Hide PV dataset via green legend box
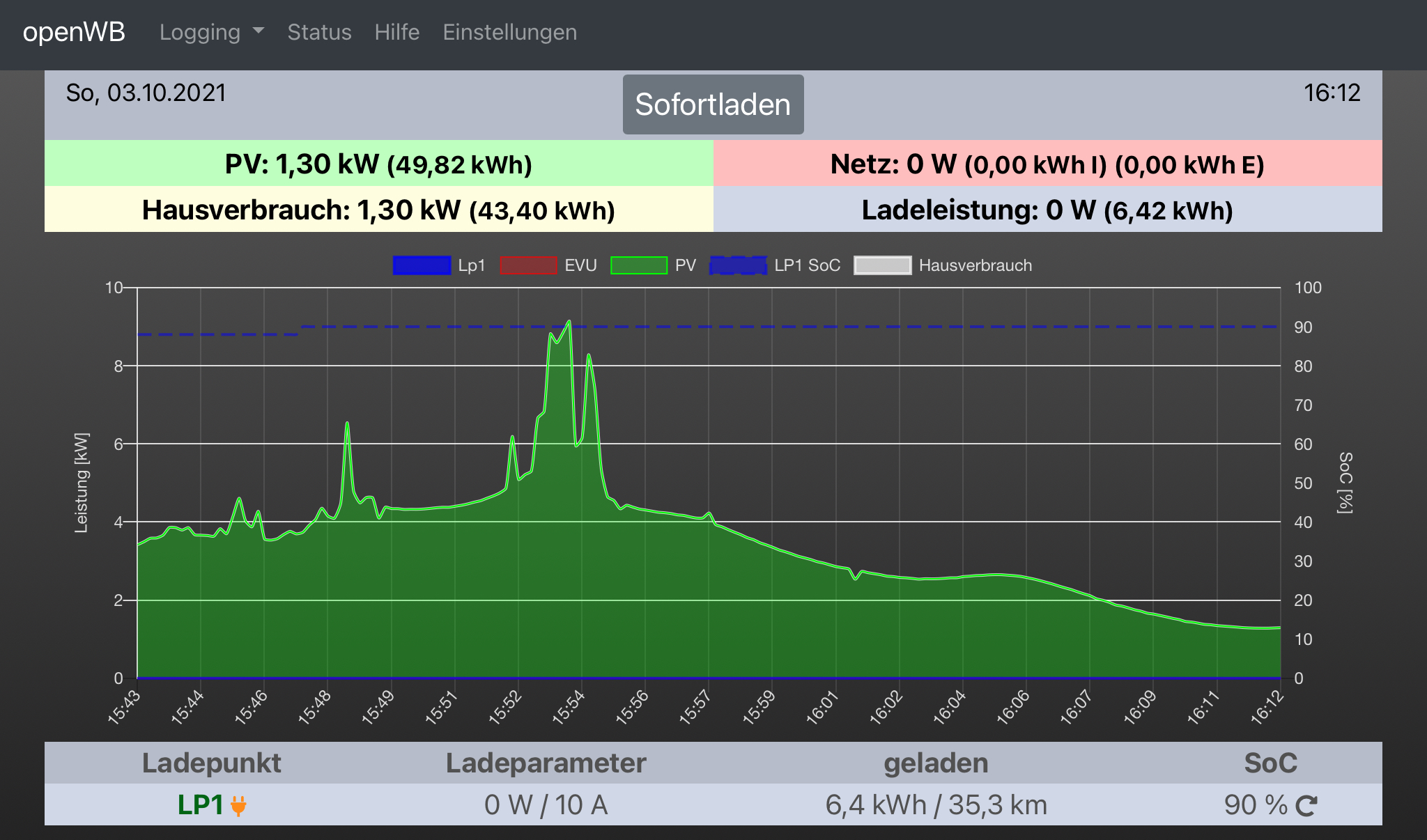 (638, 265)
